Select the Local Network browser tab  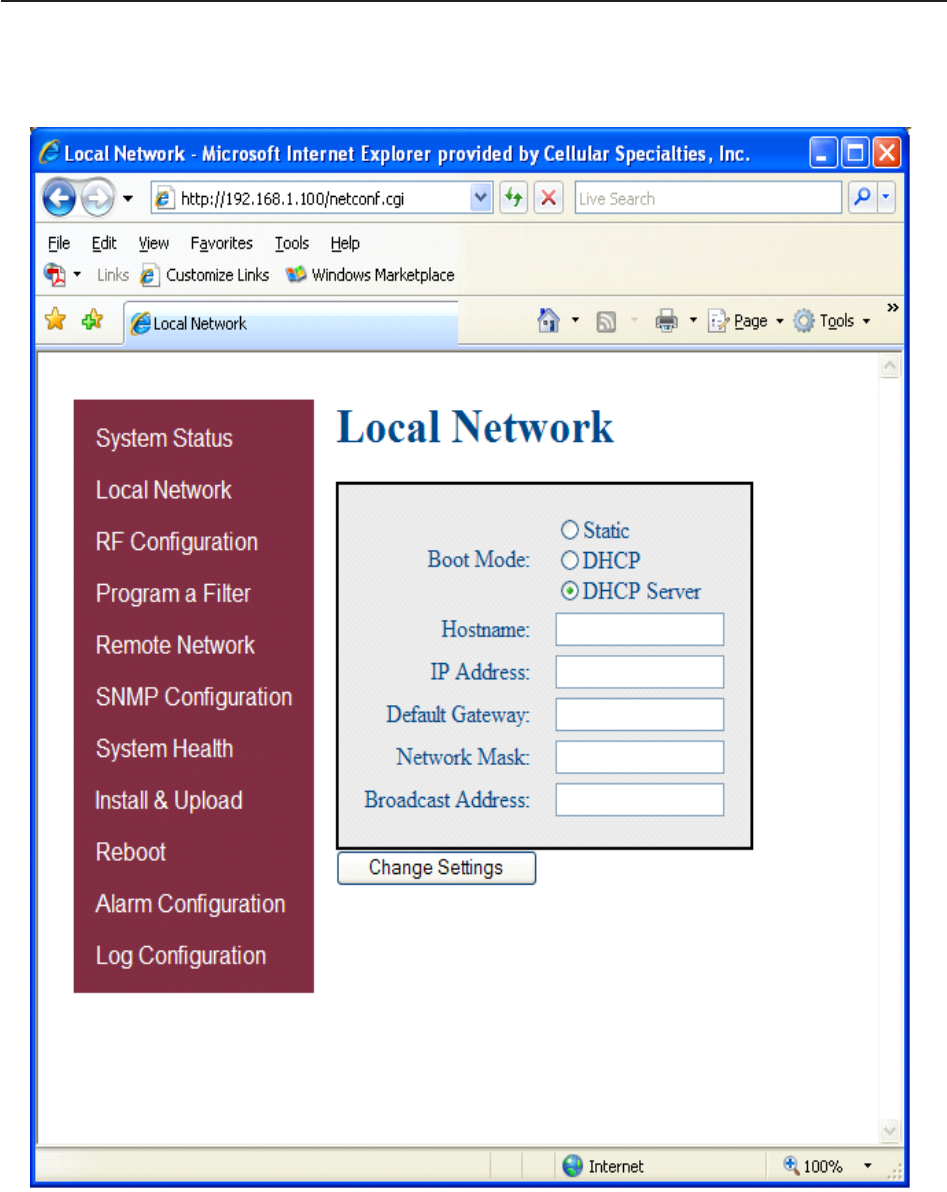click(291, 323)
